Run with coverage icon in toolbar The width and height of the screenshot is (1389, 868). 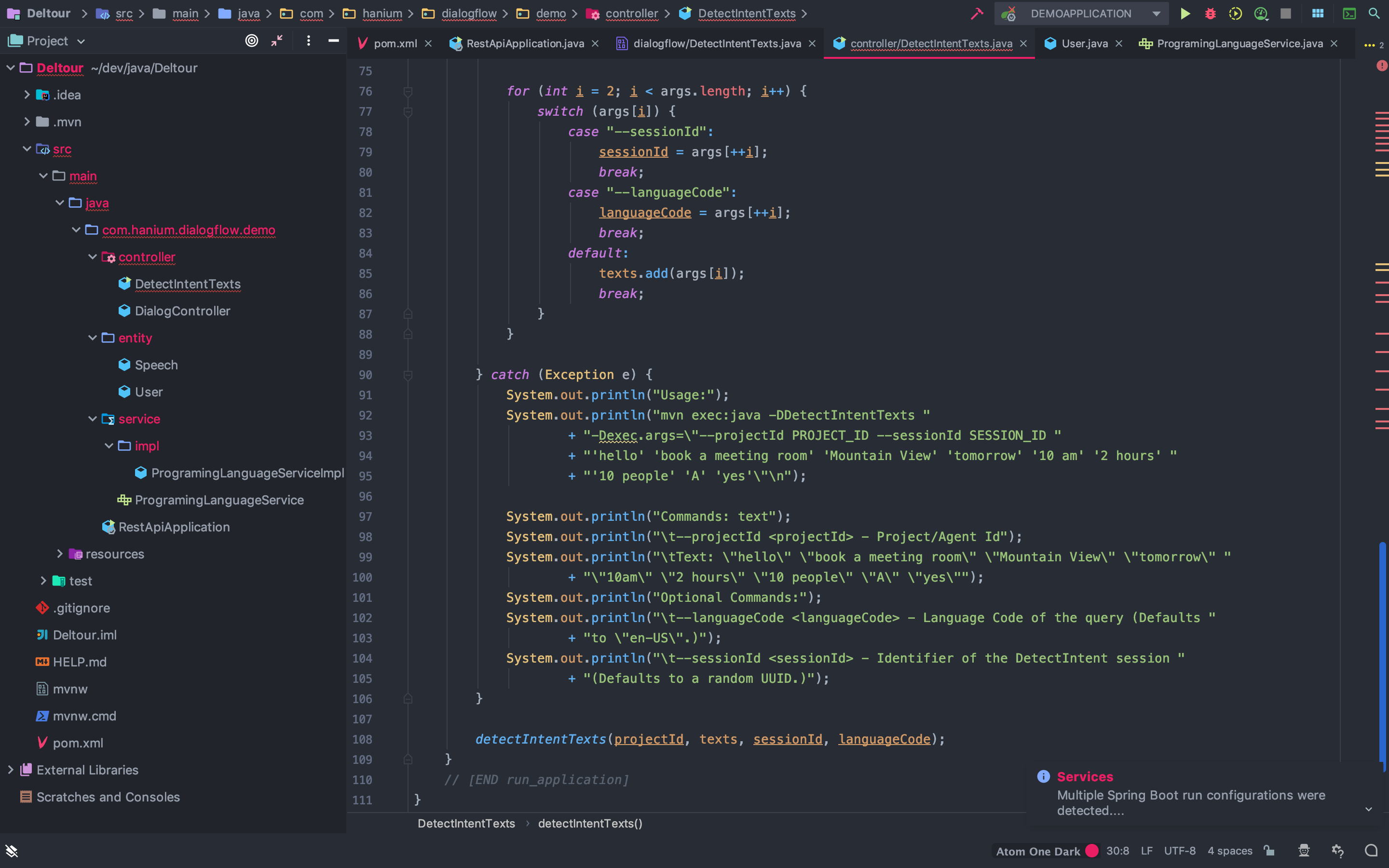click(1235, 14)
